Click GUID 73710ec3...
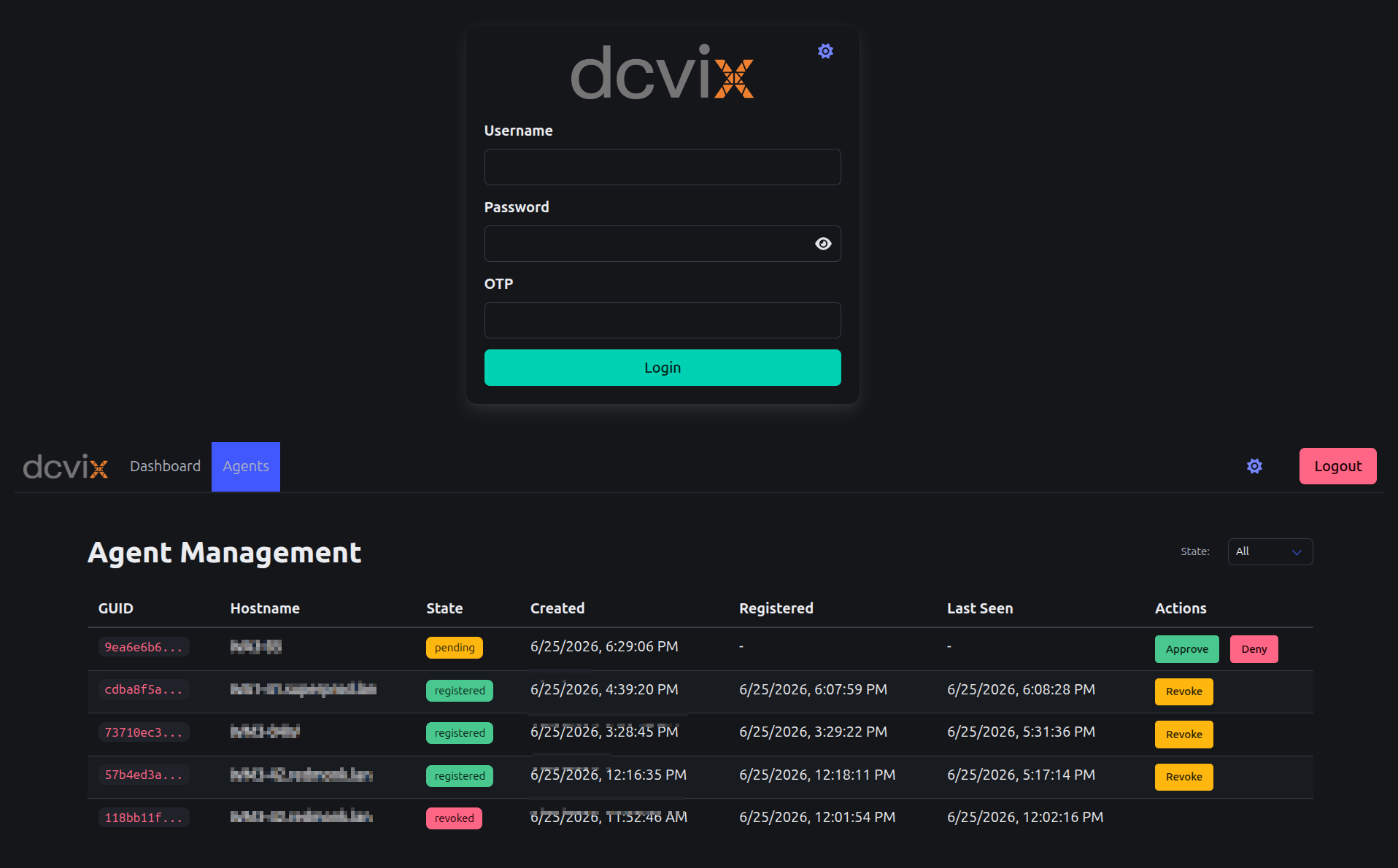 click(x=144, y=732)
